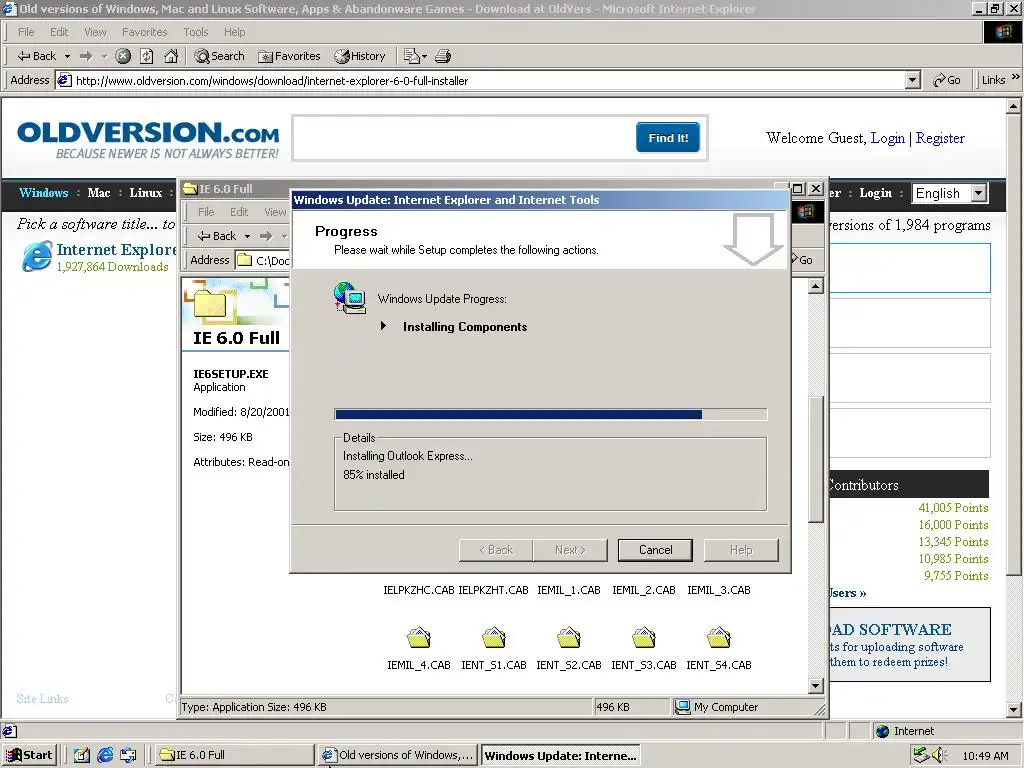Select the IEMIL_4.CAB file icon

(419, 638)
